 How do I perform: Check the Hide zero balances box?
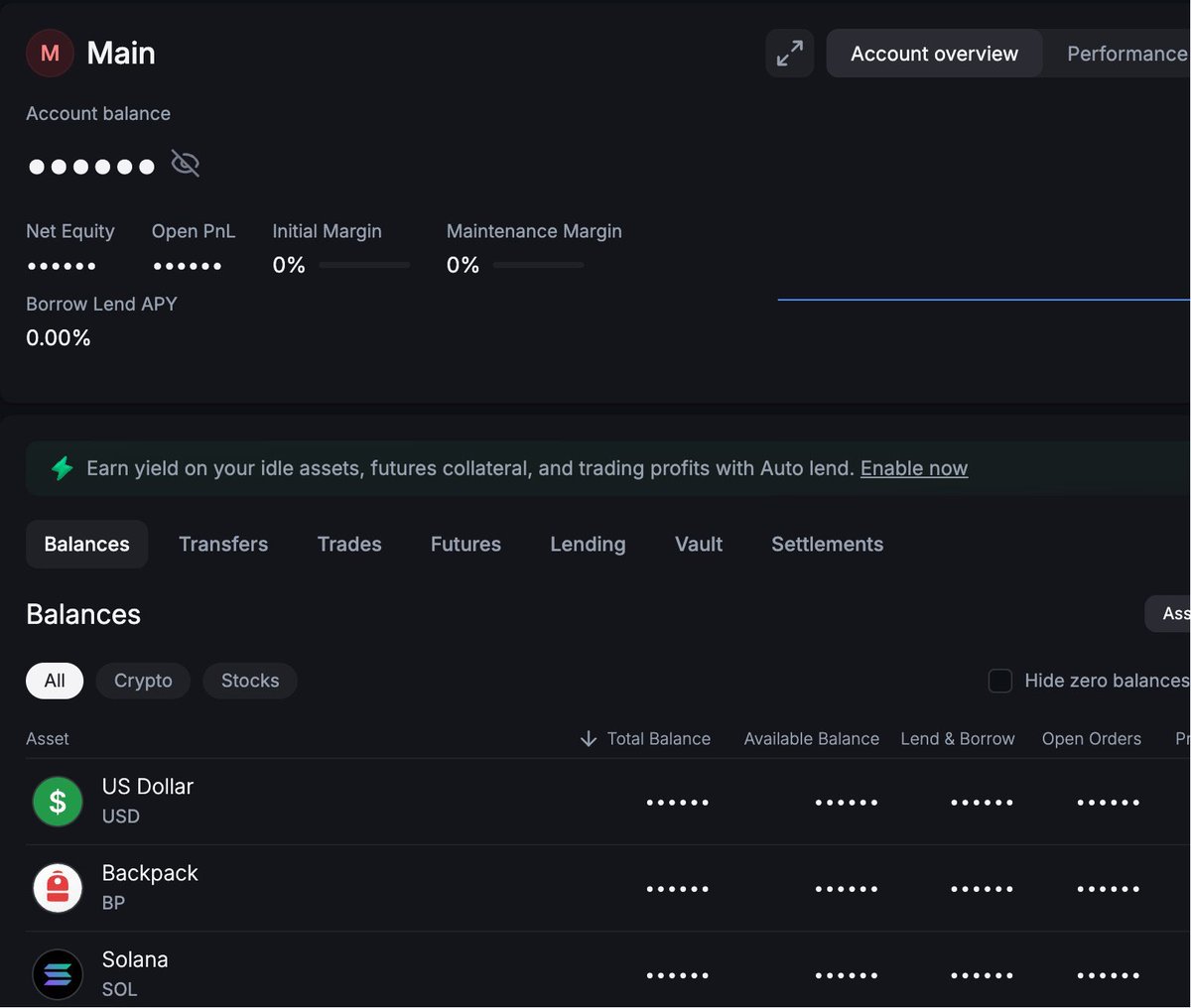coord(1000,681)
